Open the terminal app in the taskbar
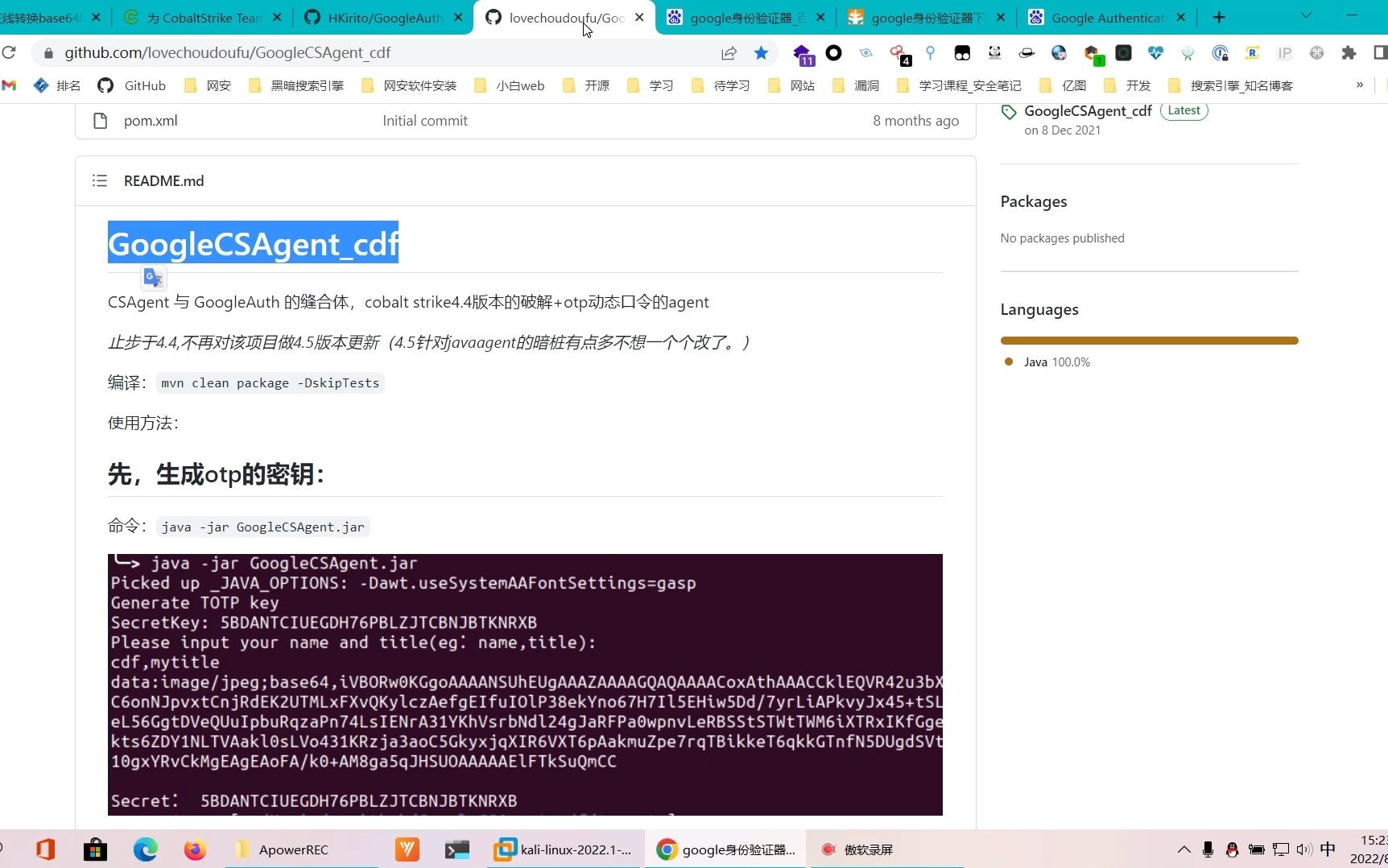Viewport: 1388px width, 868px height. click(456, 849)
